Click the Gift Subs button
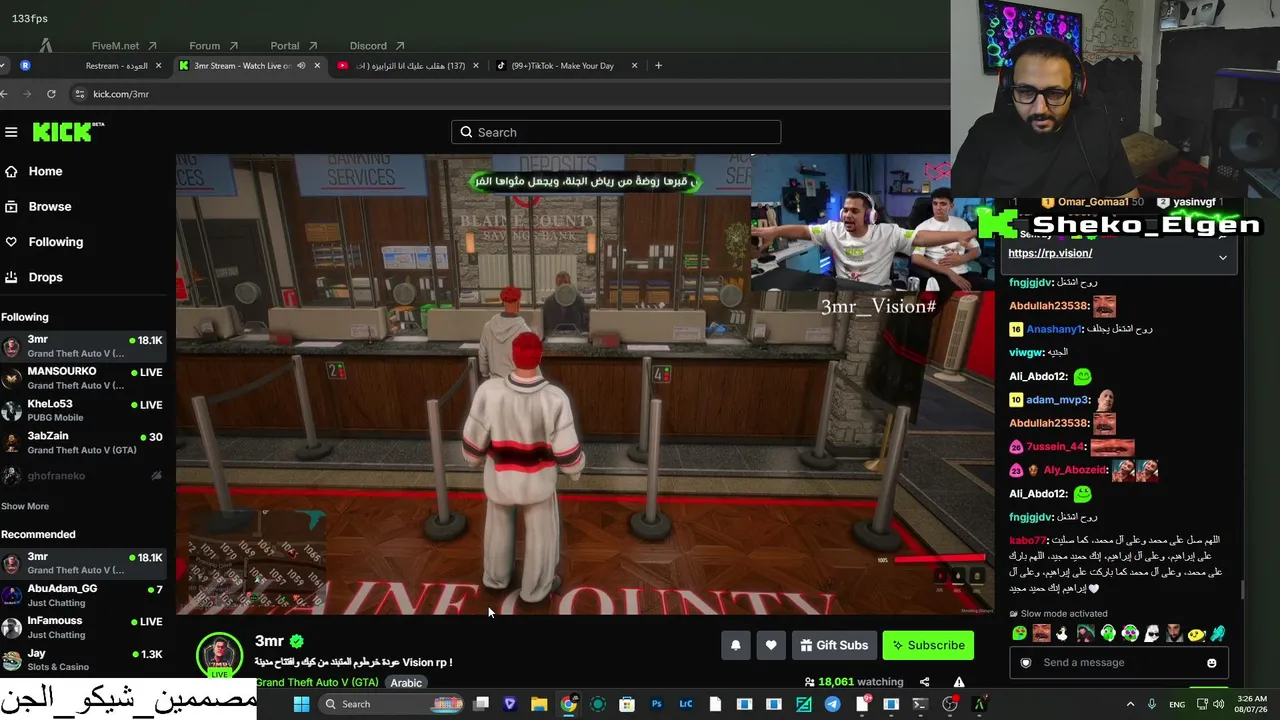1280x720 pixels. 835,645
